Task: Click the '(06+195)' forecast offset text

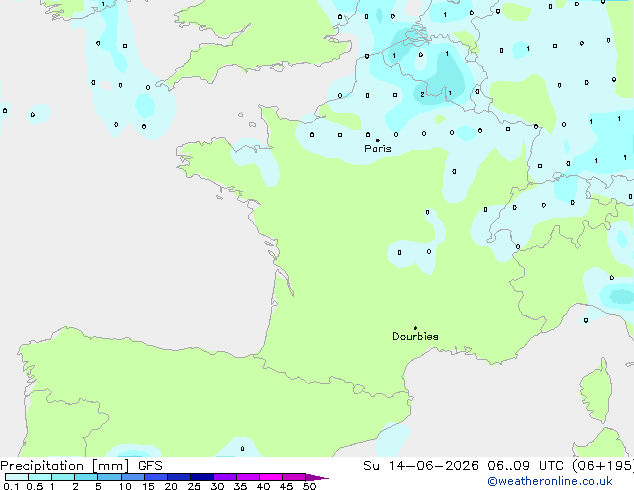Action: pos(603,466)
